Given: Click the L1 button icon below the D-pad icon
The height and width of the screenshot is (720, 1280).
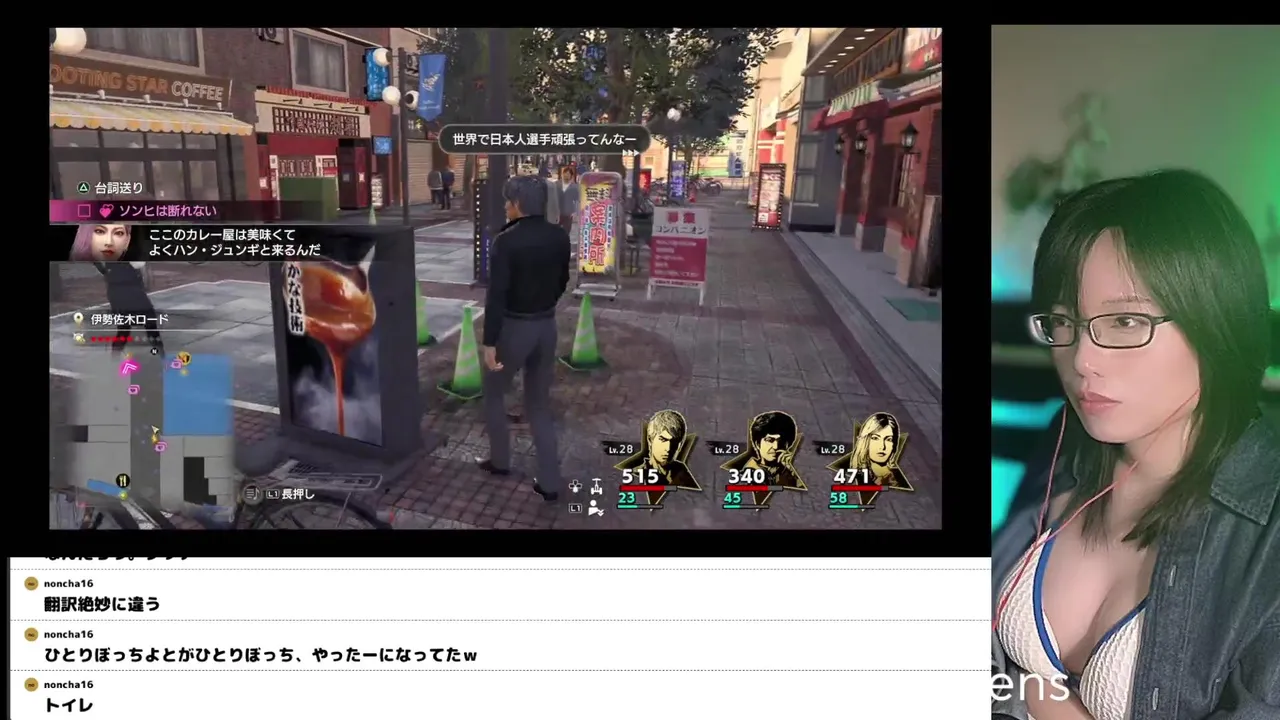Looking at the screenshot, I should 575,508.
